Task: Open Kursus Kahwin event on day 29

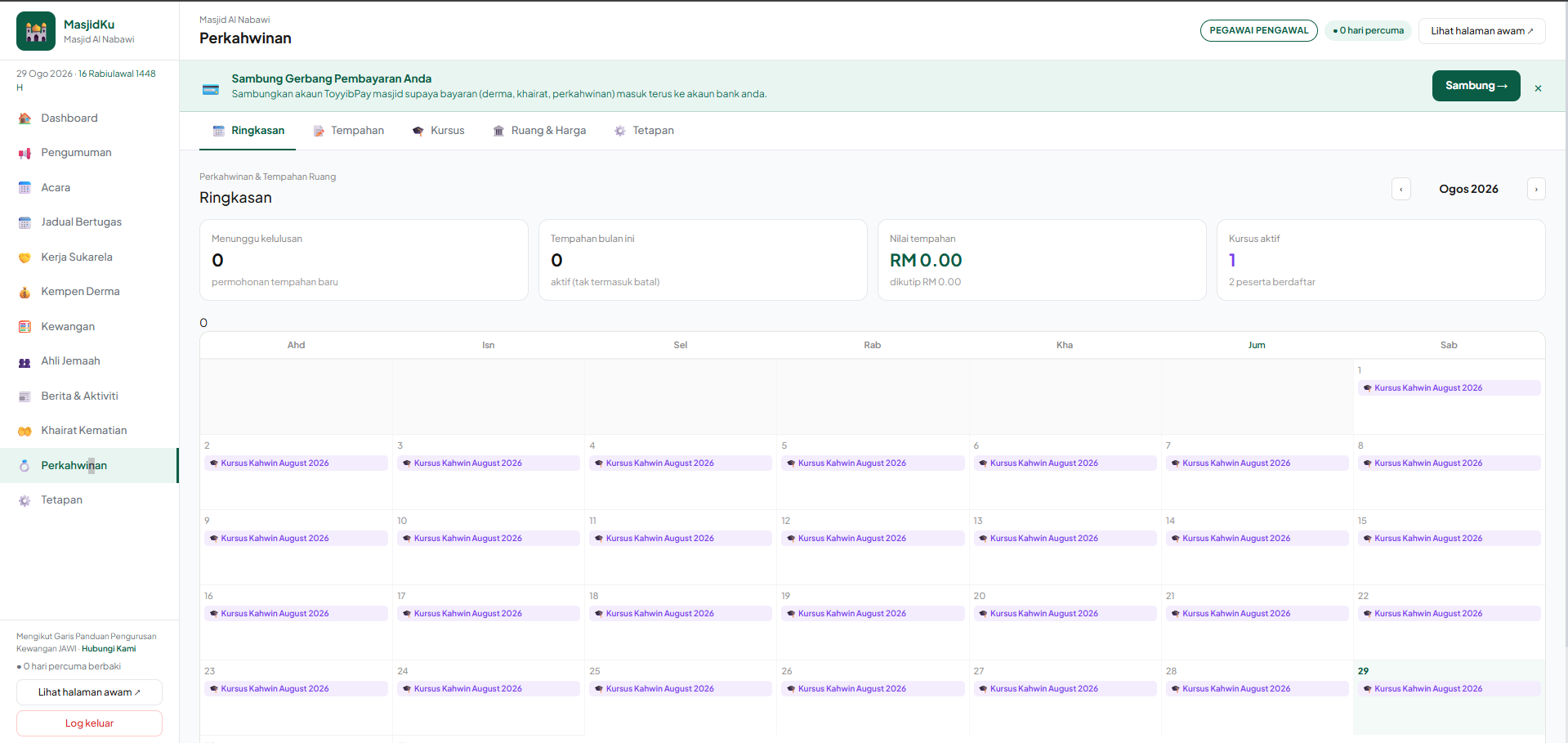Action: point(1449,689)
